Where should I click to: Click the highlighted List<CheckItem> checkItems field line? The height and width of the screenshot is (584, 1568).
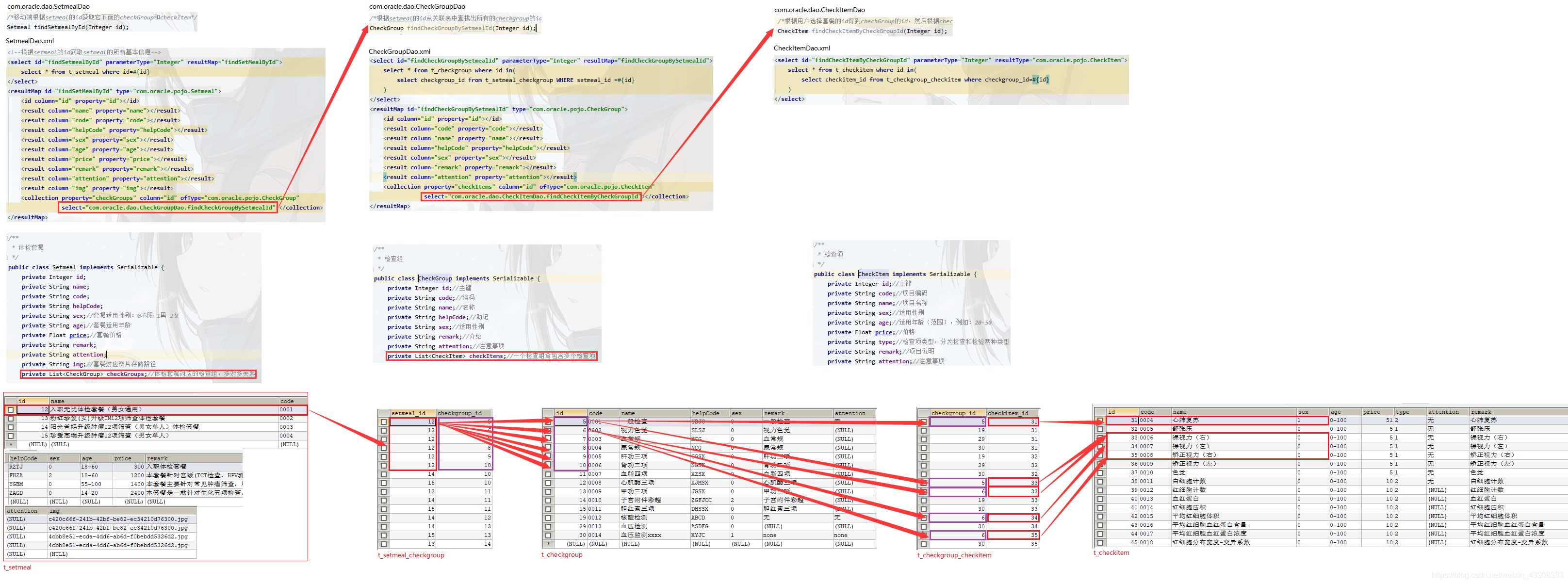[491, 357]
